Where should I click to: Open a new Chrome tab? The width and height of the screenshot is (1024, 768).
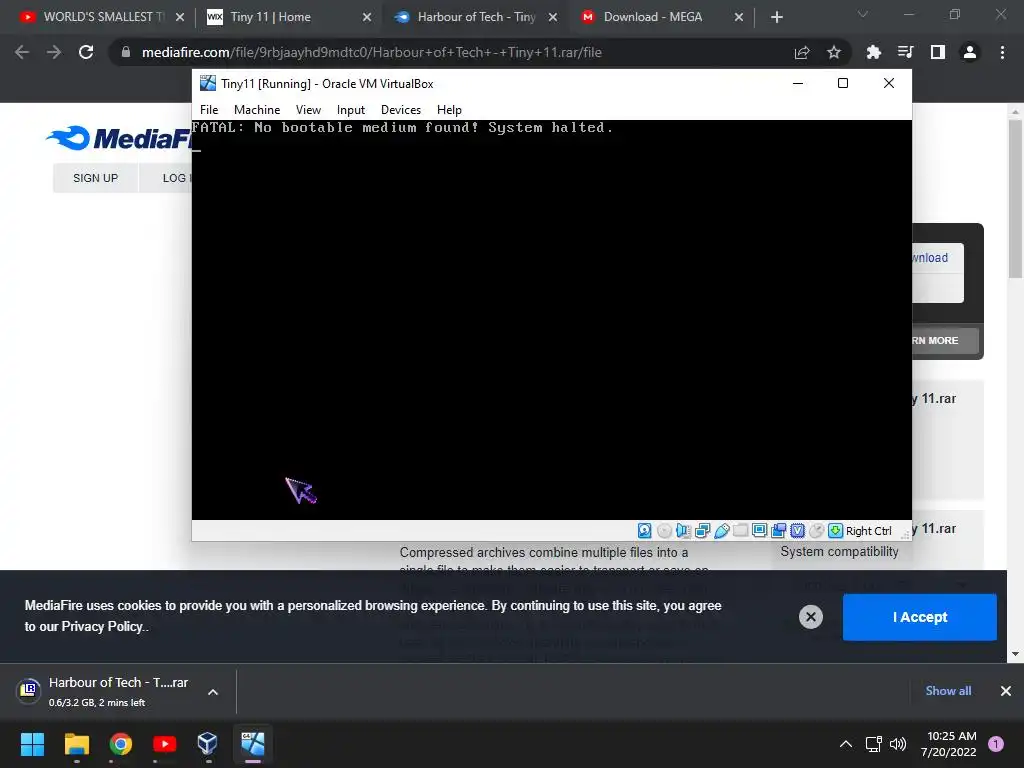coord(776,17)
